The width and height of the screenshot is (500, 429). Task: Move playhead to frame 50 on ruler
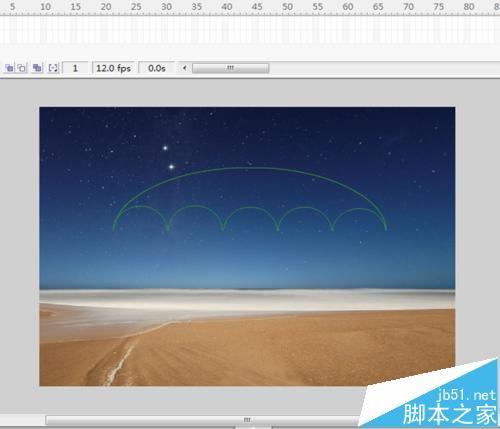click(x=287, y=7)
